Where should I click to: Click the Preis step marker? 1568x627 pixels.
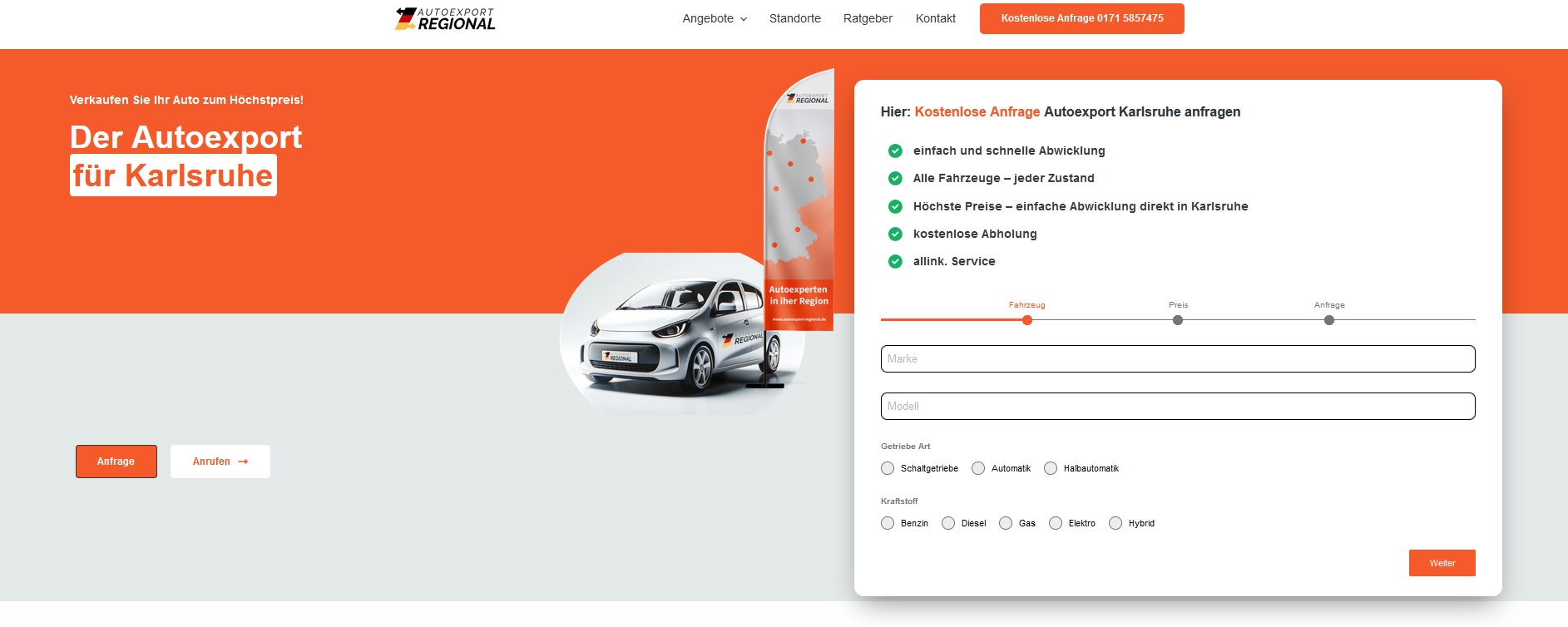click(x=1178, y=320)
